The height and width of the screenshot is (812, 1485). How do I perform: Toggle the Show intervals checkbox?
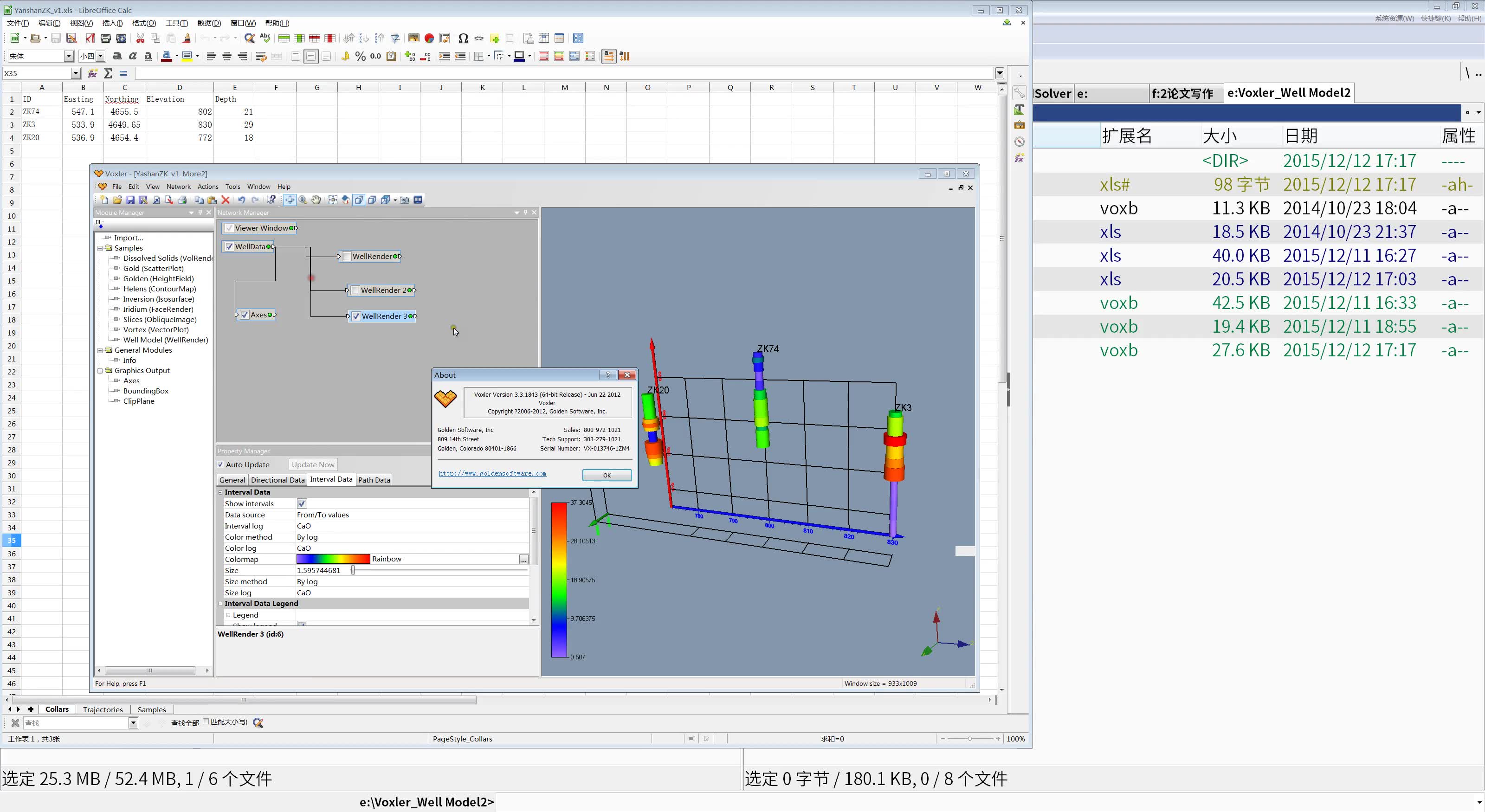[302, 503]
